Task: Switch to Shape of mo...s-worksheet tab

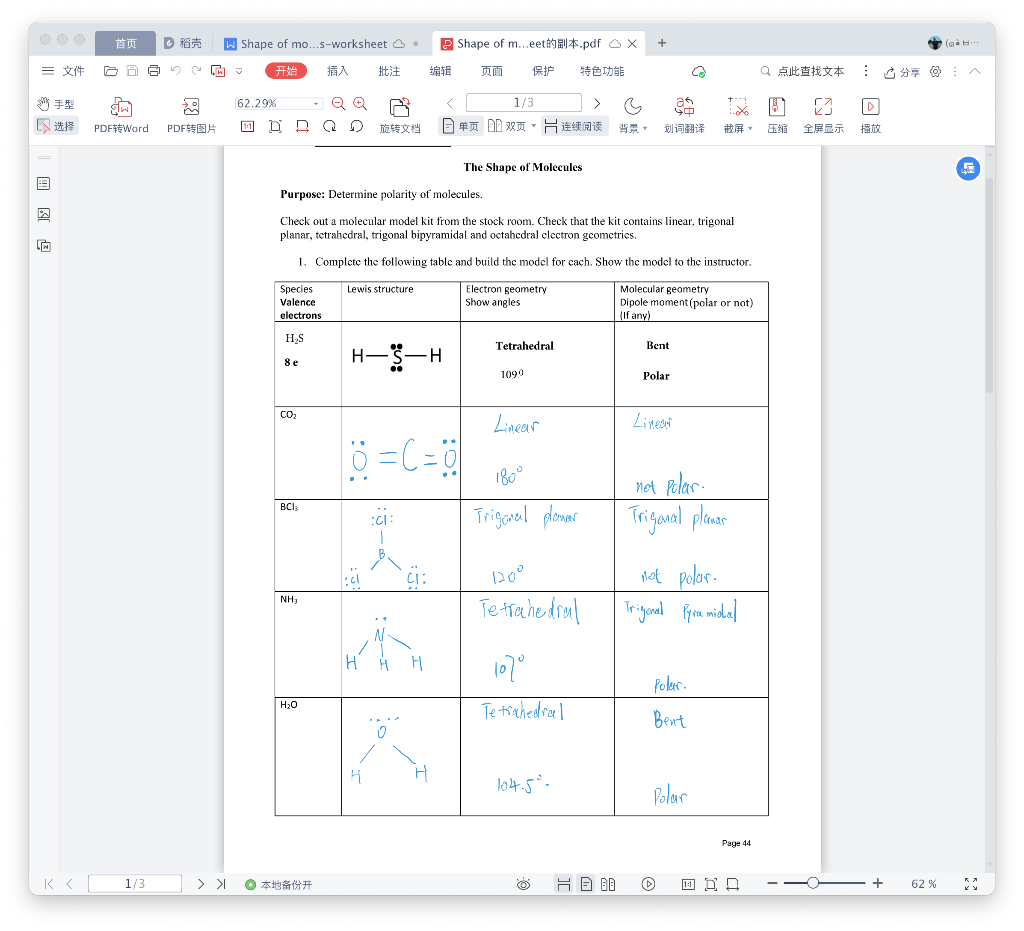Action: coord(315,44)
